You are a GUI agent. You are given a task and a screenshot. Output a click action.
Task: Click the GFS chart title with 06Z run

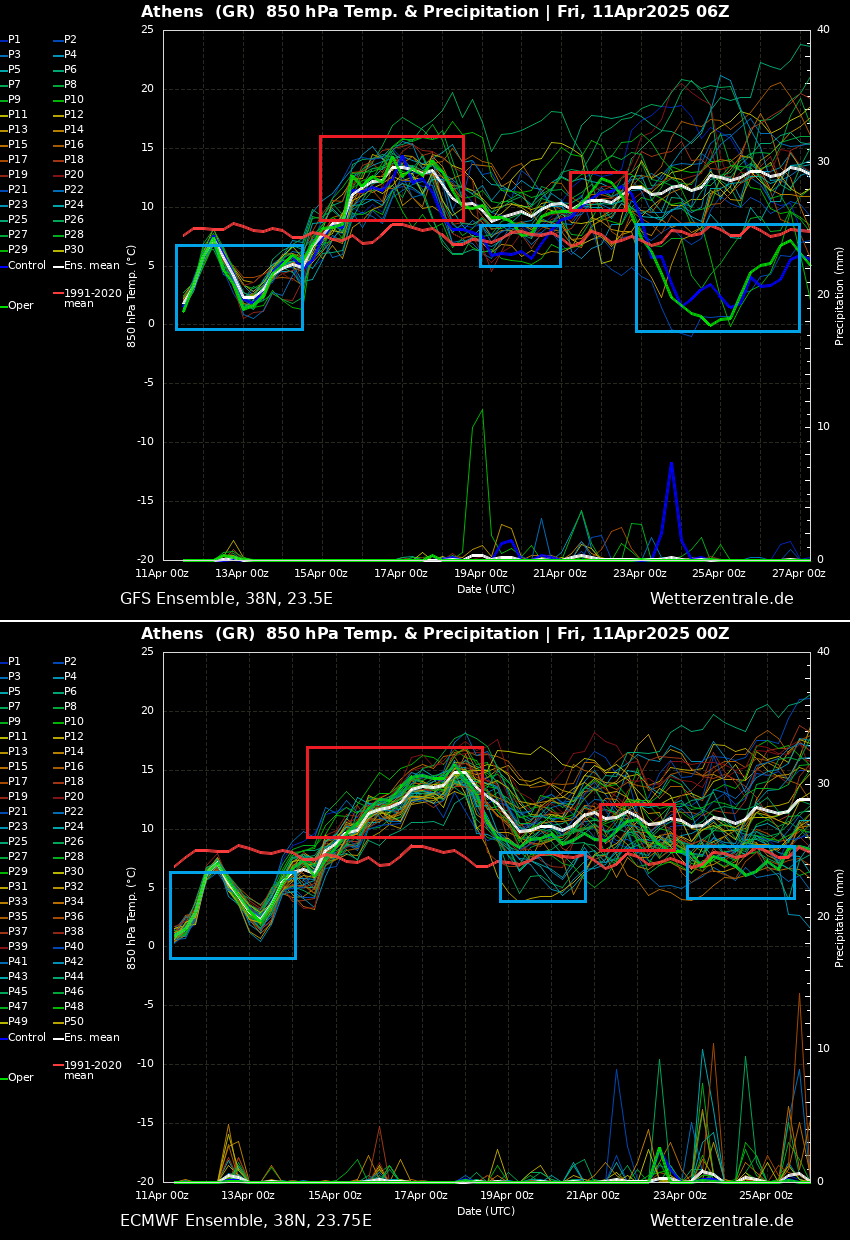[x=435, y=12]
